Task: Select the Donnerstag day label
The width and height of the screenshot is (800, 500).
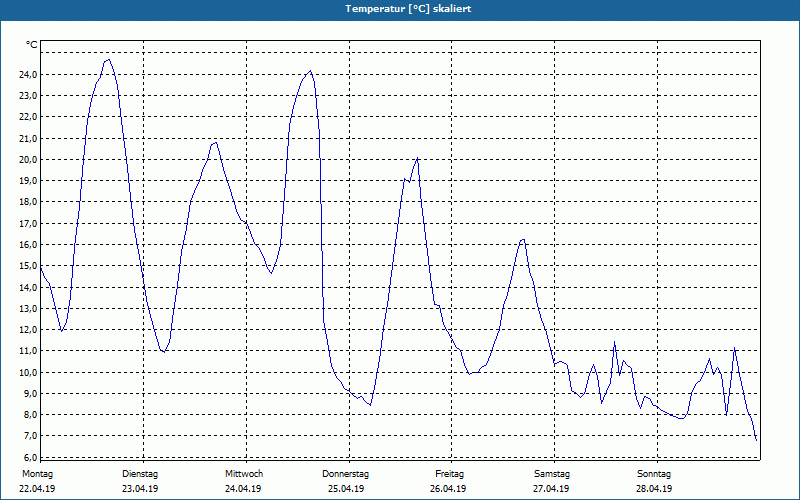Action: click(345, 474)
